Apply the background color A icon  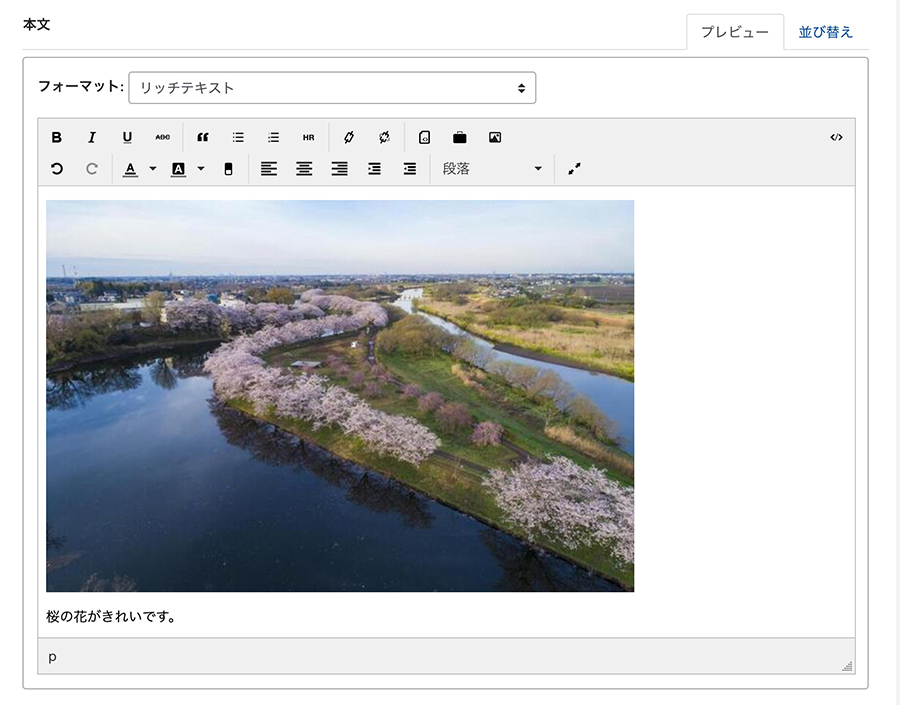click(179, 169)
